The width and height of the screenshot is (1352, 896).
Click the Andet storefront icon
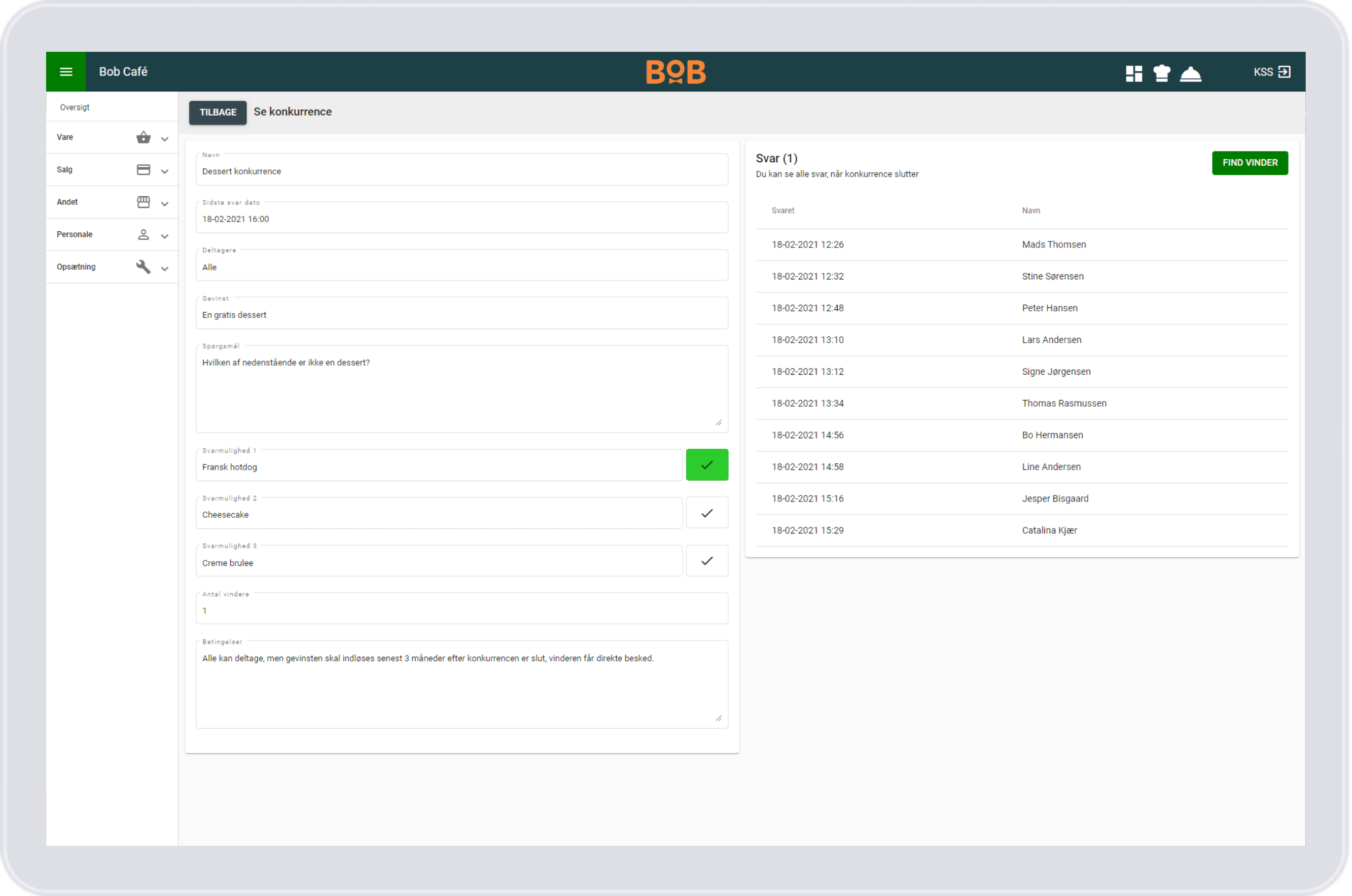coord(144,202)
